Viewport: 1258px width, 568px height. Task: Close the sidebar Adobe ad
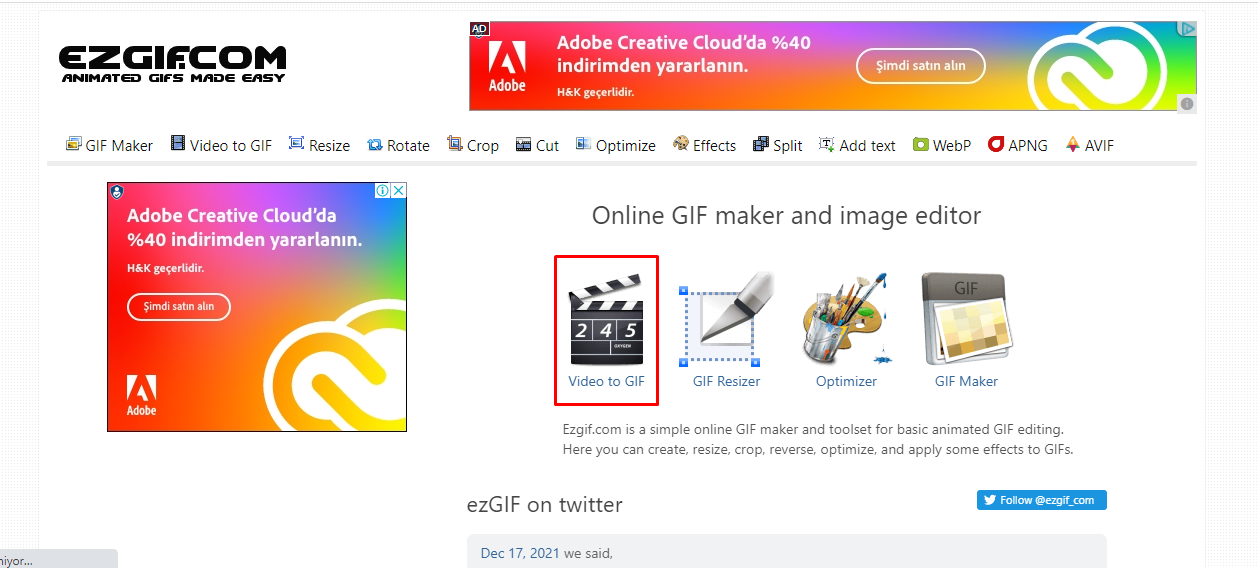click(398, 191)
